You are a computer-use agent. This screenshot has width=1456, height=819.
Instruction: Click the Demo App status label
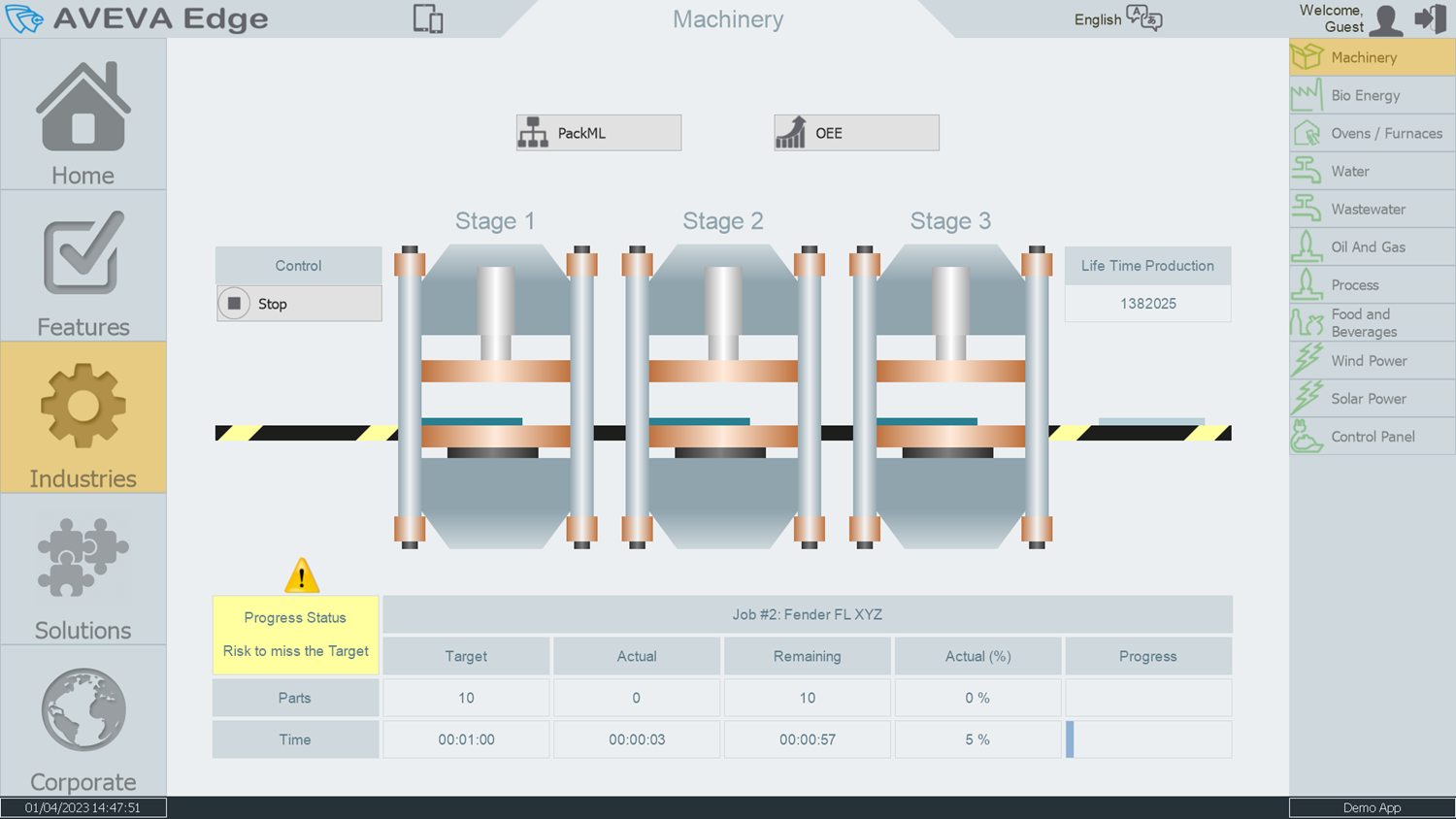coord(1372,807)
